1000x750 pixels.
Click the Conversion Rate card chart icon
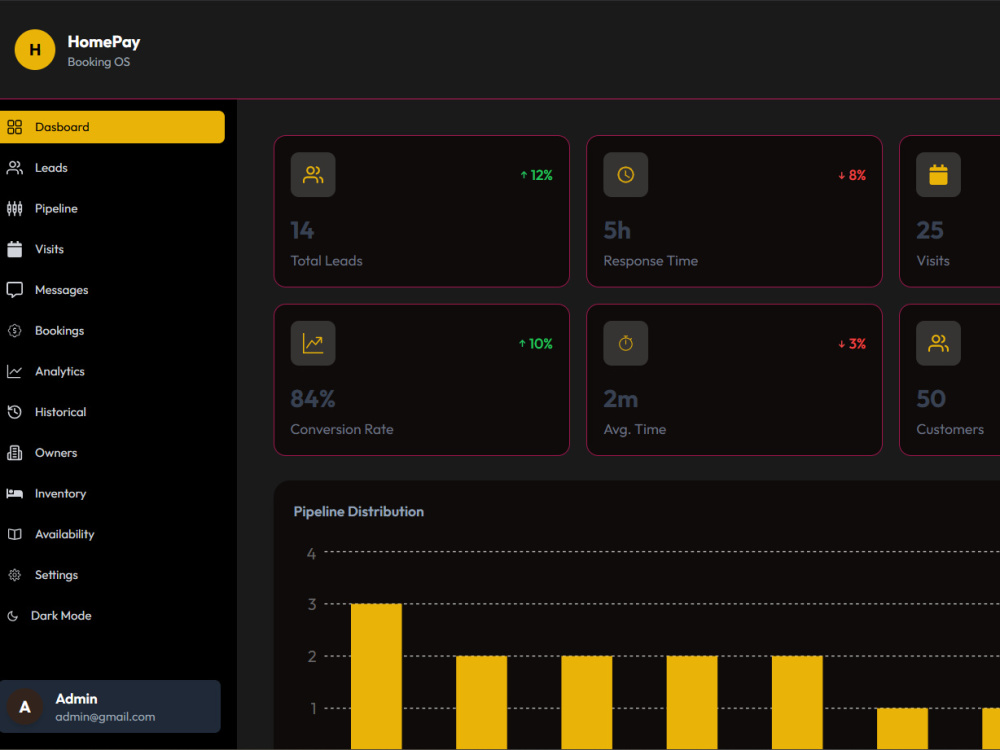[x=313, y=343]
